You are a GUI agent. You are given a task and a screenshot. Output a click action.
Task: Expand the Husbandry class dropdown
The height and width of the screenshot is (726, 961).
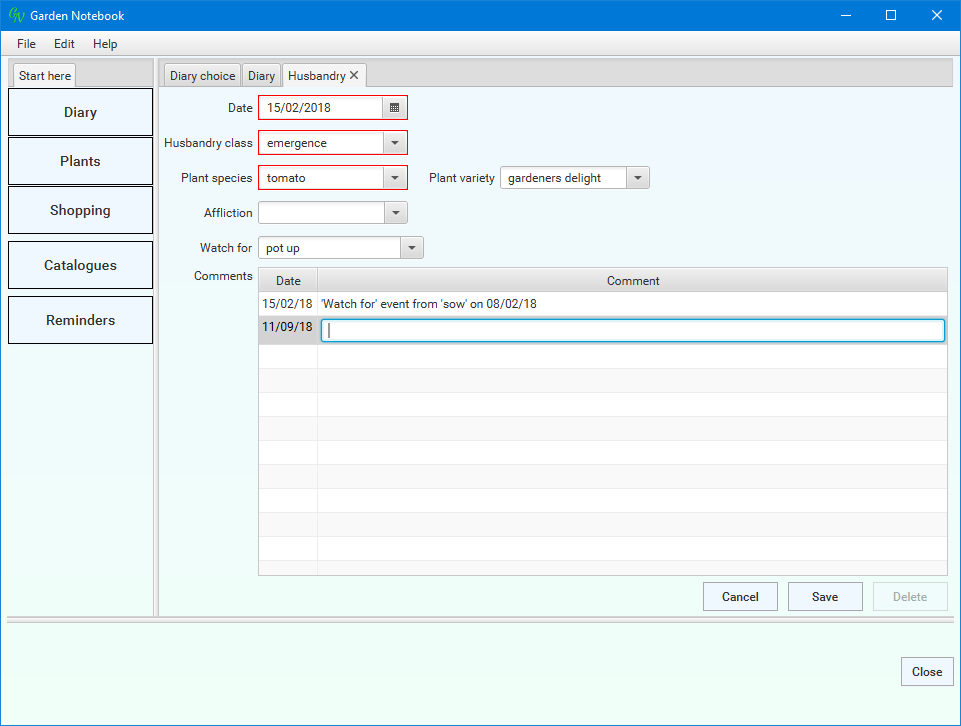[395, 143]
